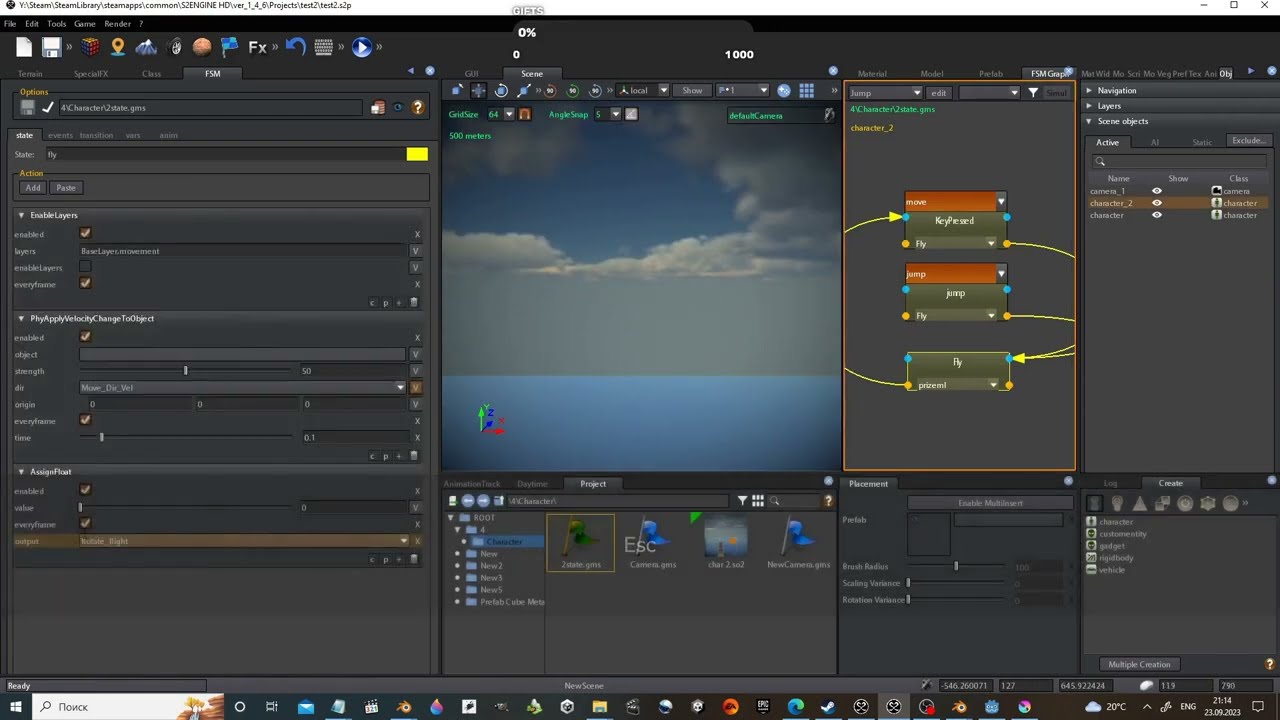Collapse the AssignFloat action section
This screenshot has width=1280, height=720.
[21, 471]
